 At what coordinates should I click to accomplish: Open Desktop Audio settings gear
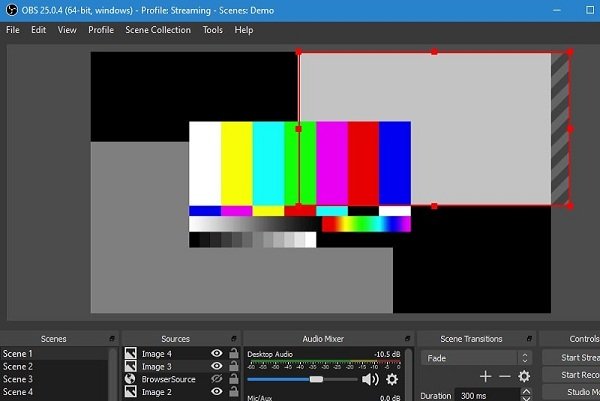click(391, 379)
